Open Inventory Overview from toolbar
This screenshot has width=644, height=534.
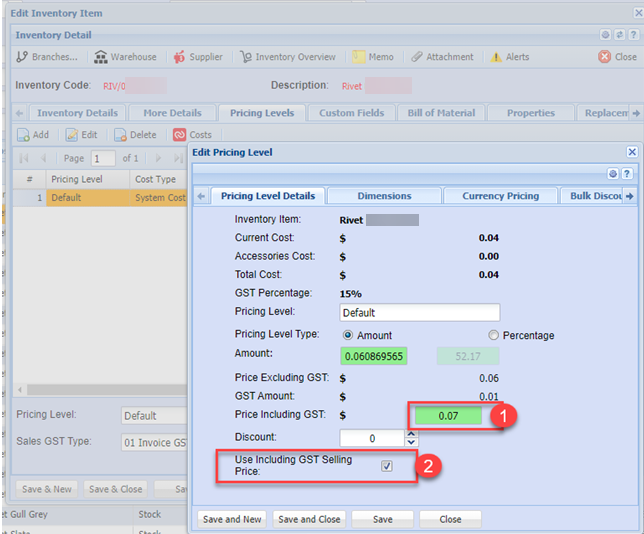pos(247,57)
